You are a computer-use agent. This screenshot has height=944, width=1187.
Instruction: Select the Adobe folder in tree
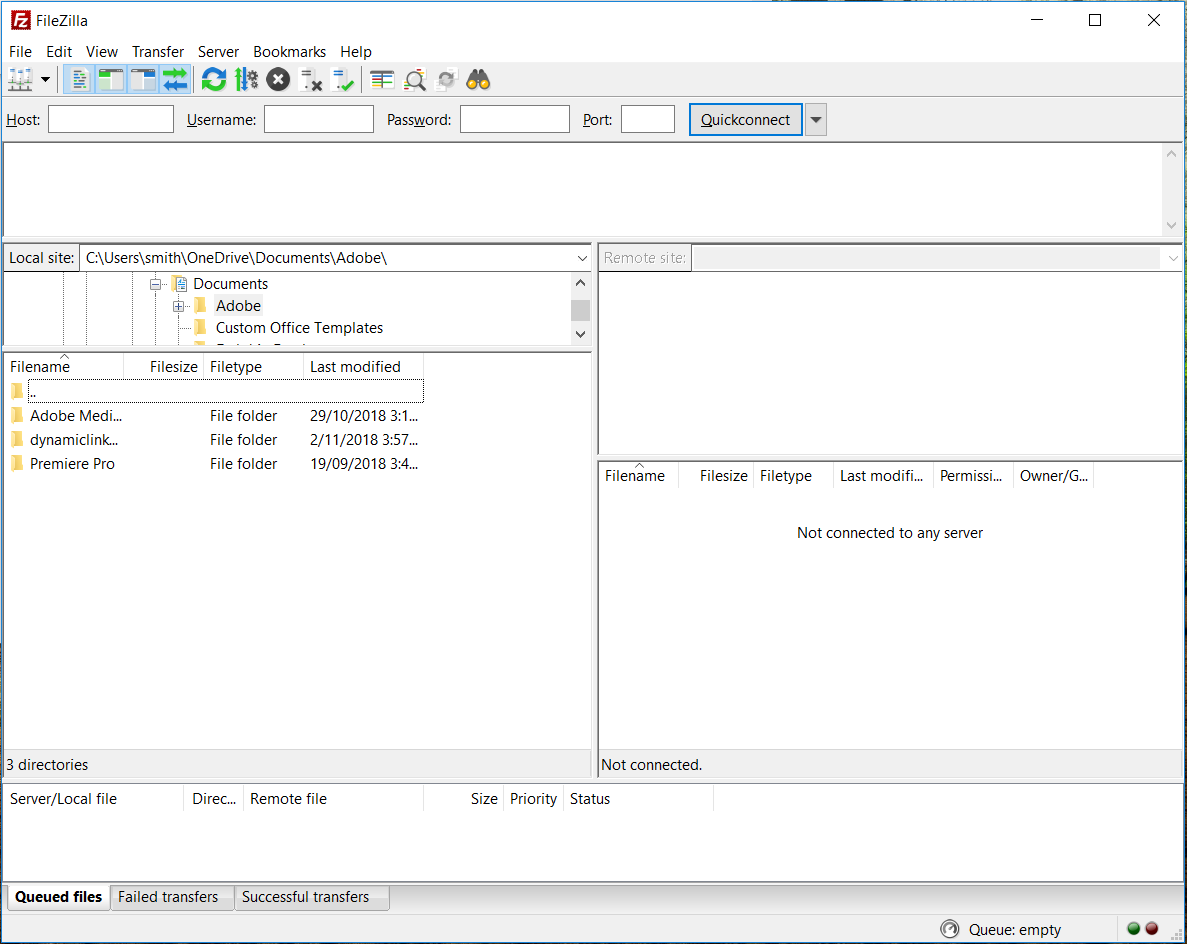pos(238,306)
